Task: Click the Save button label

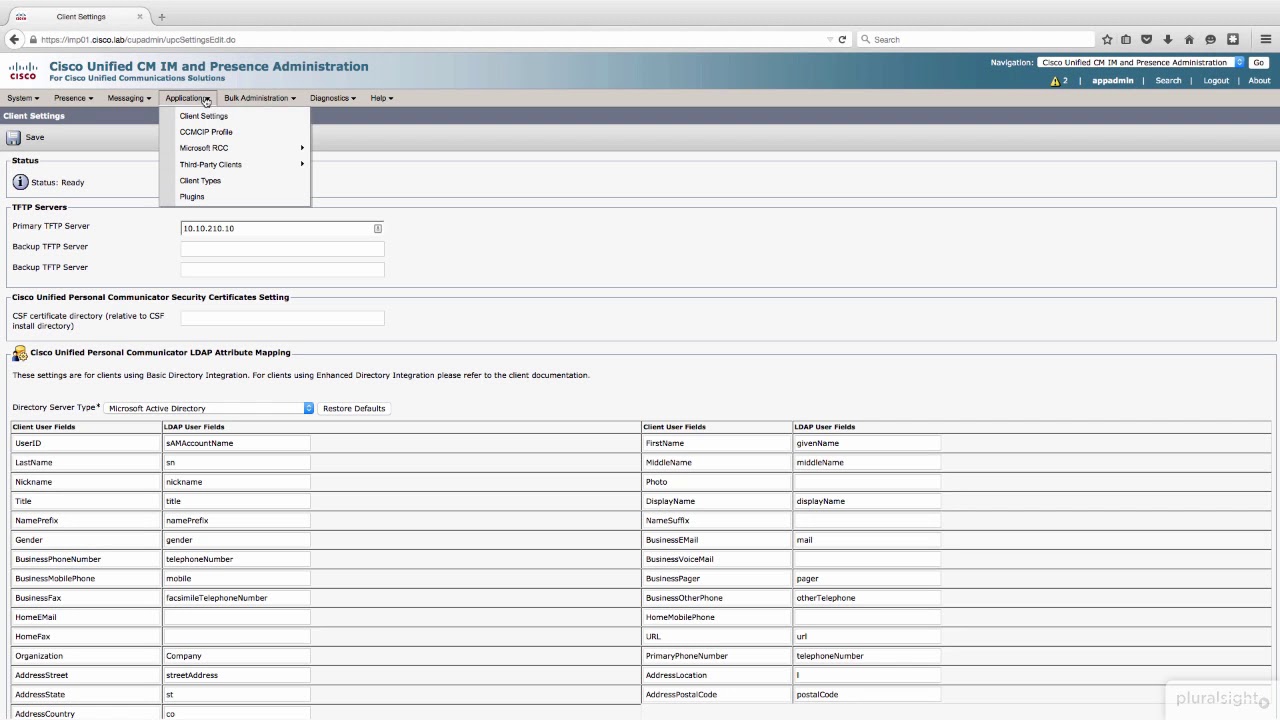Action: coord(35,137)
